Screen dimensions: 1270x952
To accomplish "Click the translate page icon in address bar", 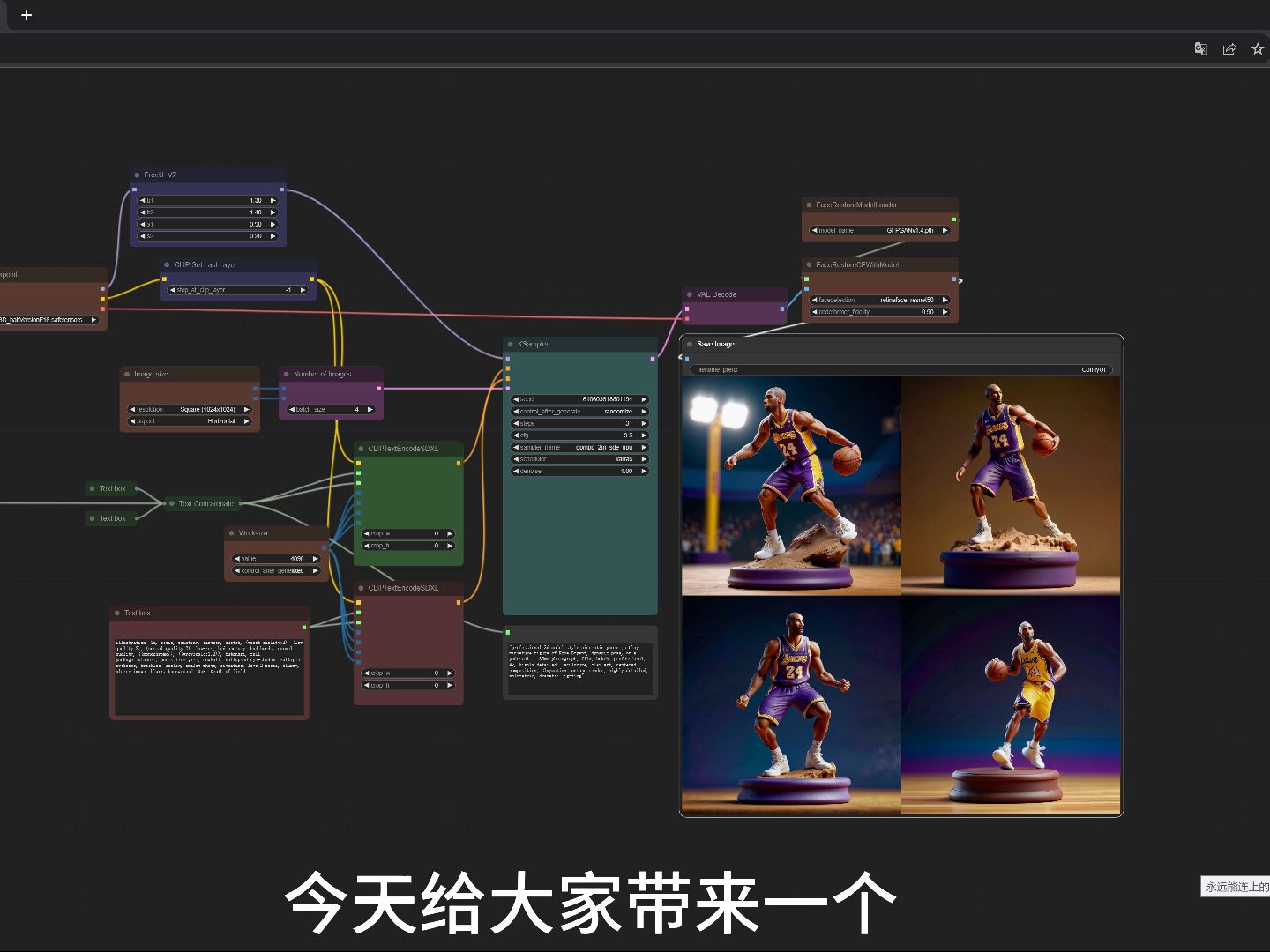I will point(1200,48).
